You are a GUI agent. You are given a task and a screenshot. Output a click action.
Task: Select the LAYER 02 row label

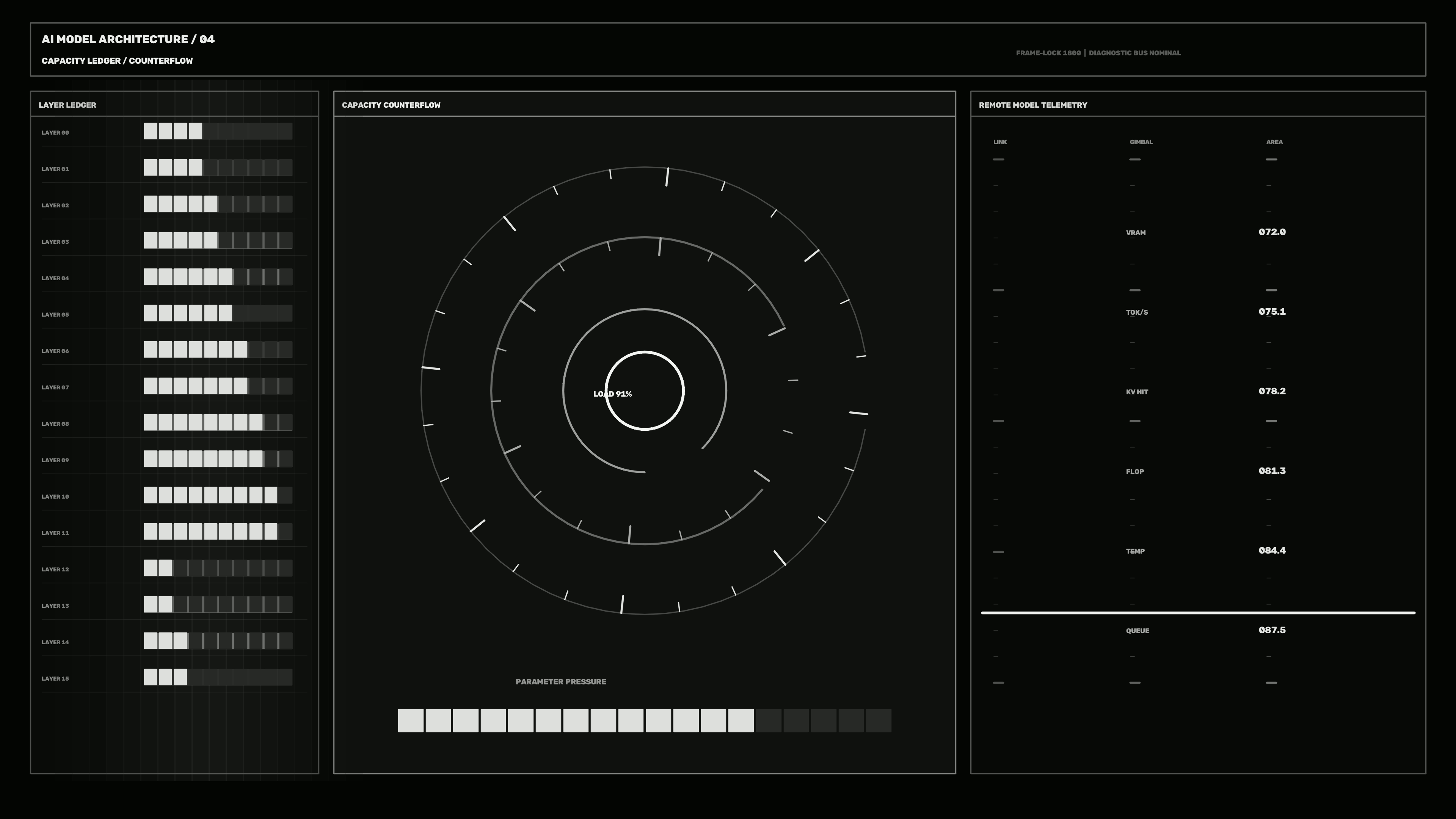pos(55,205)
